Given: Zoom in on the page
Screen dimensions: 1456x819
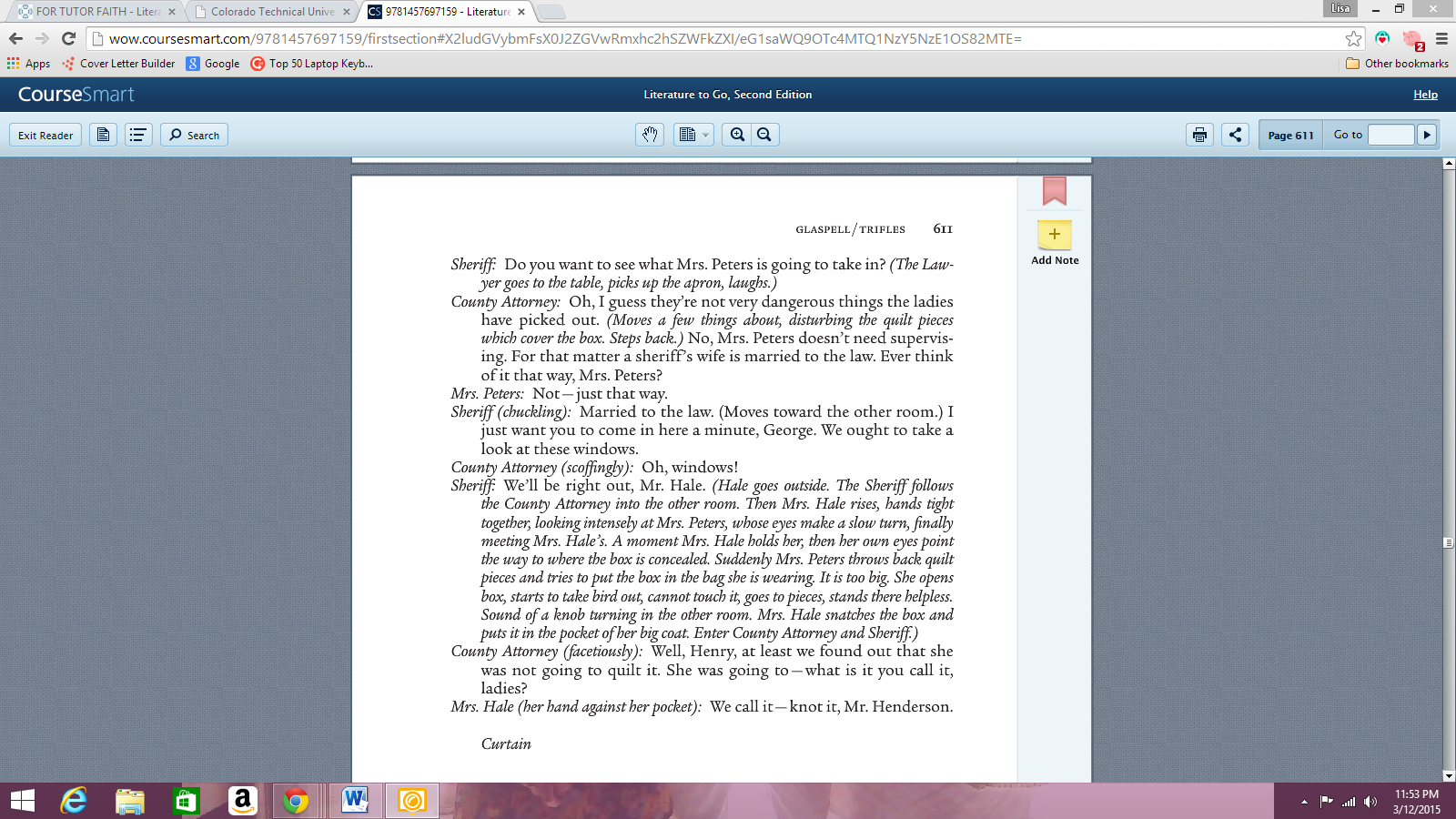Looking at the screenshot, I should point(737,135).
